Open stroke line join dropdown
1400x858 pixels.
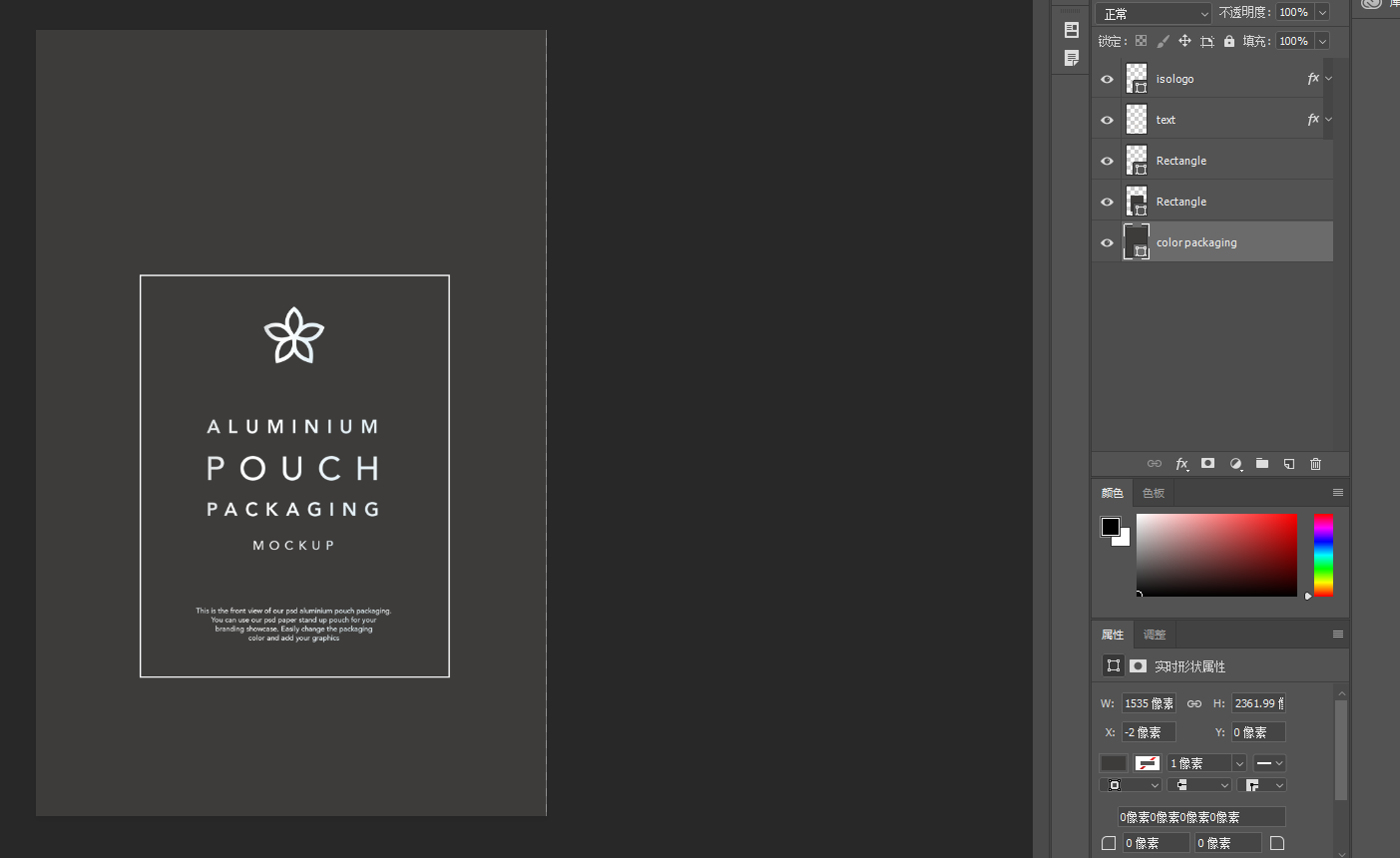[x=1261, y=785]
